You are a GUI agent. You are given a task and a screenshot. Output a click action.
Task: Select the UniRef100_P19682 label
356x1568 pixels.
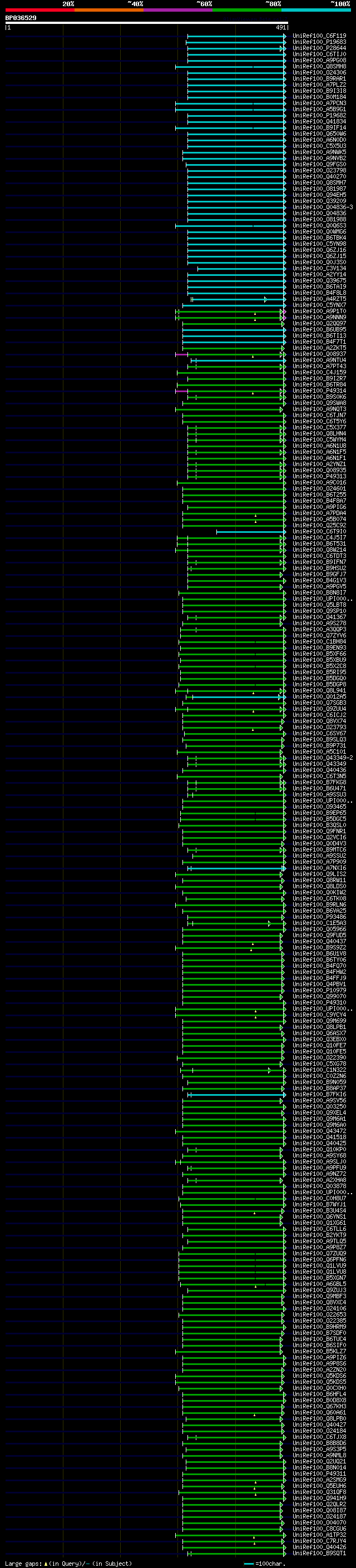pyautogui.click(x=319, y=116)
